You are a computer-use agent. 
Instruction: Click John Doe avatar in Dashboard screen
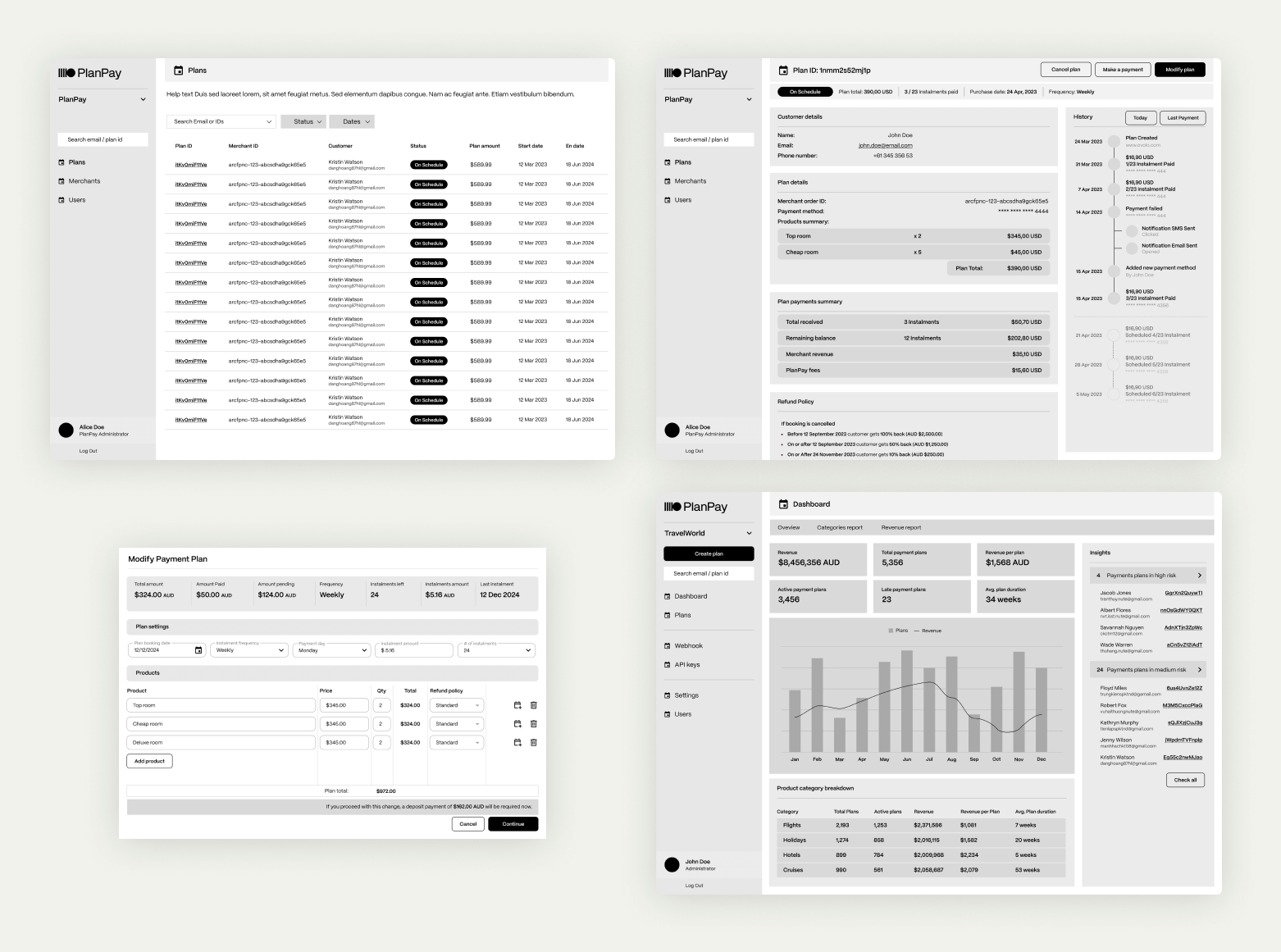click(x=672, y=864)
